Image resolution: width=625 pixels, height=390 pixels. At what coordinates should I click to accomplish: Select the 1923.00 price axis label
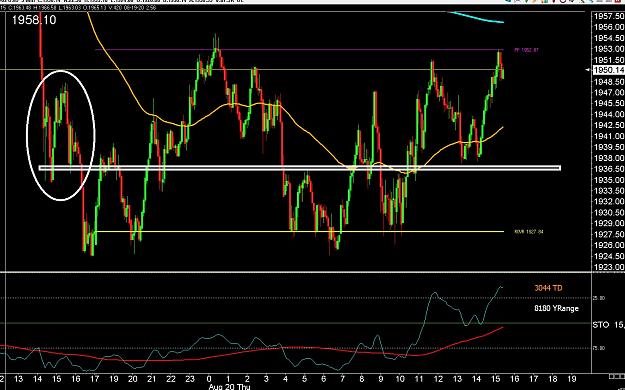coord(609,267)
